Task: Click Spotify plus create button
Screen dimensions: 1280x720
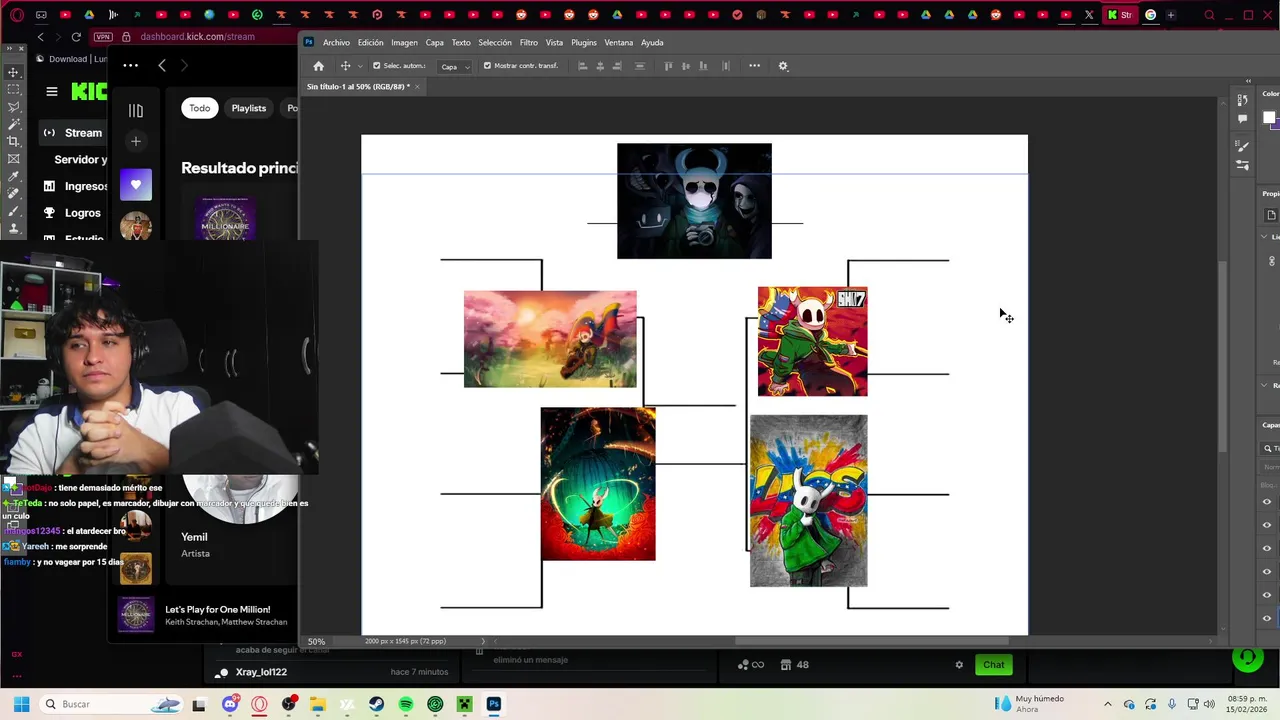Action: point(136,141)
